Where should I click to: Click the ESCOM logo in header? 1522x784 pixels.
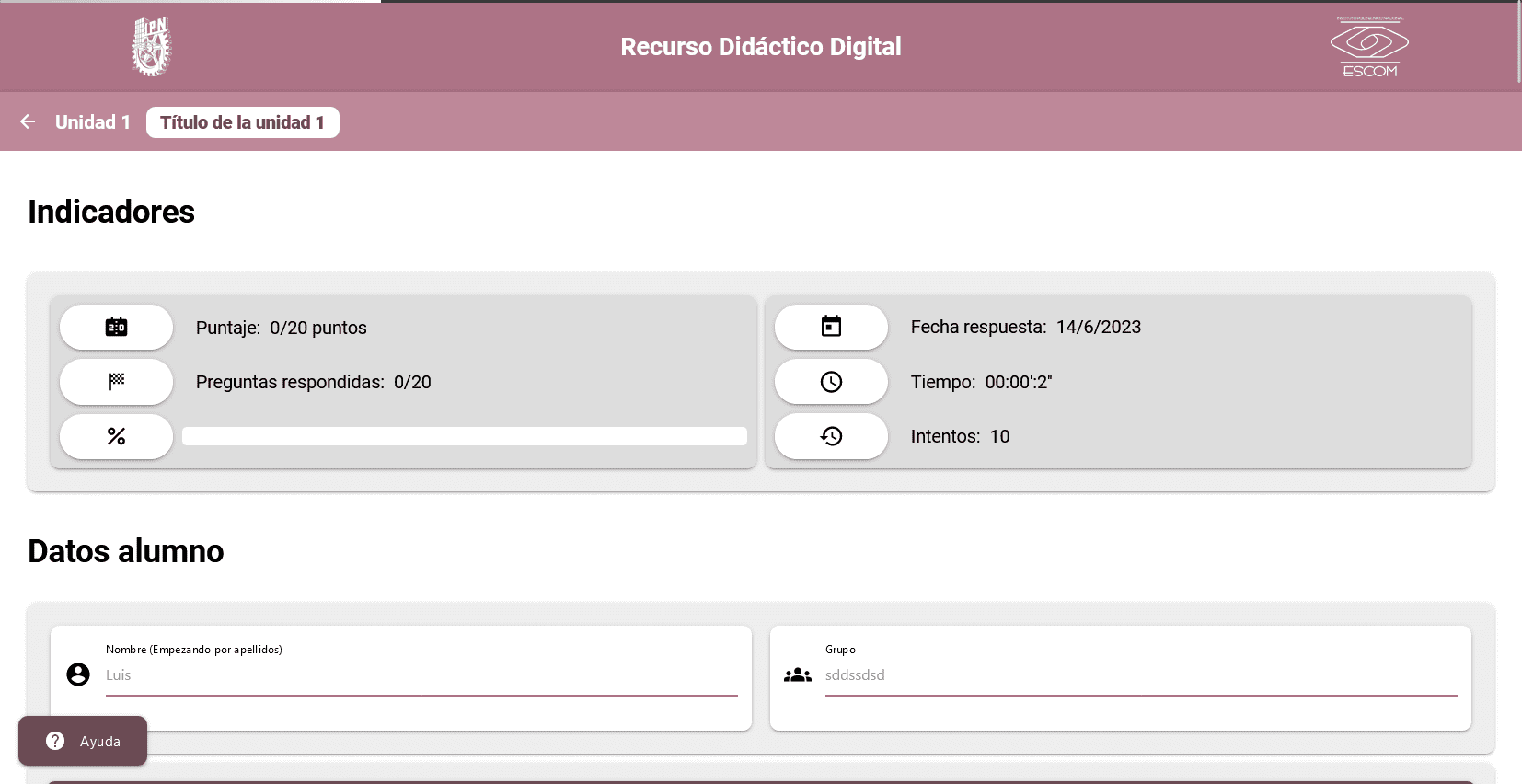click(1369, 47)
